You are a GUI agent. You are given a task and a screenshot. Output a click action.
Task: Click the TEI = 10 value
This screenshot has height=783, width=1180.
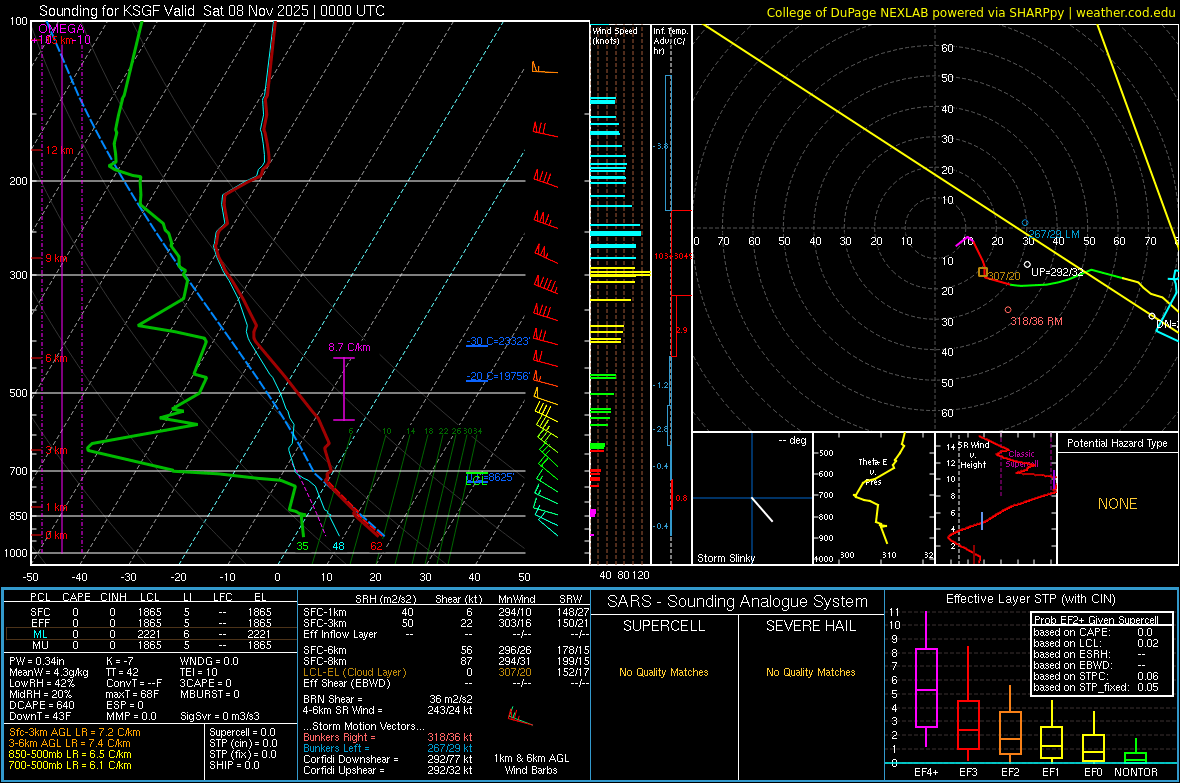point(199,672)
